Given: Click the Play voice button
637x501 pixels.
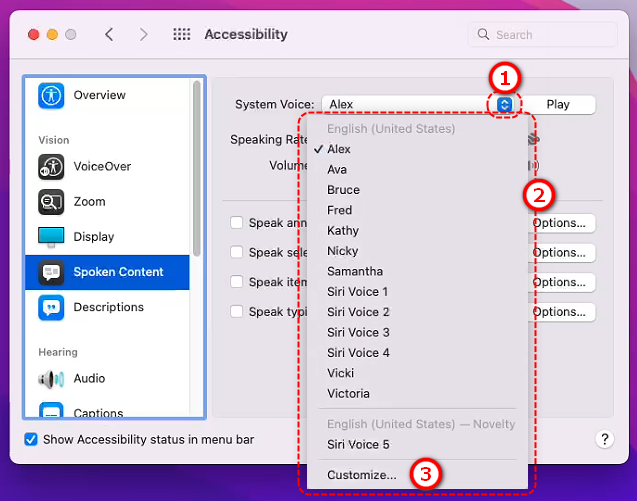Looking at the screenshot, I should tap(558, 104).
